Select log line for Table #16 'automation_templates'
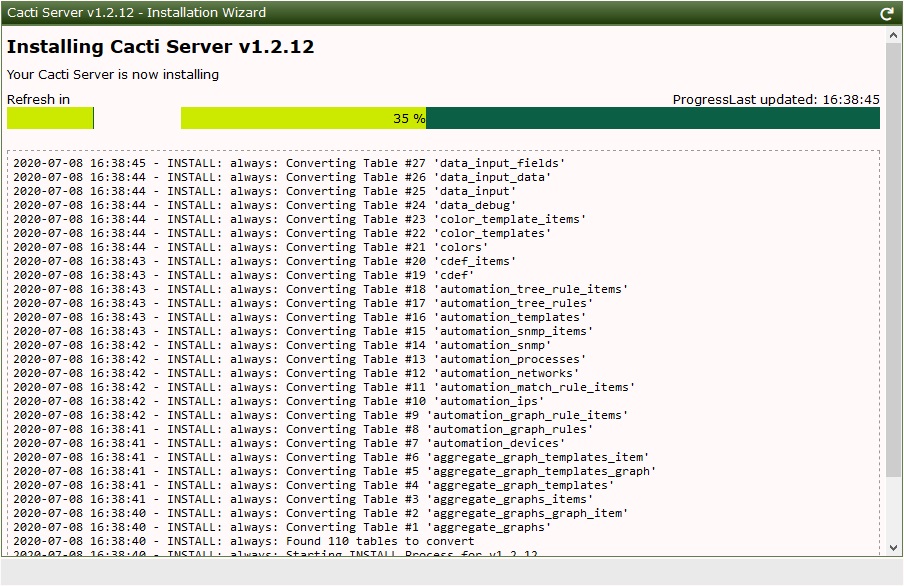The width and height of the screenshot is (904, 586). click(299, 317)
